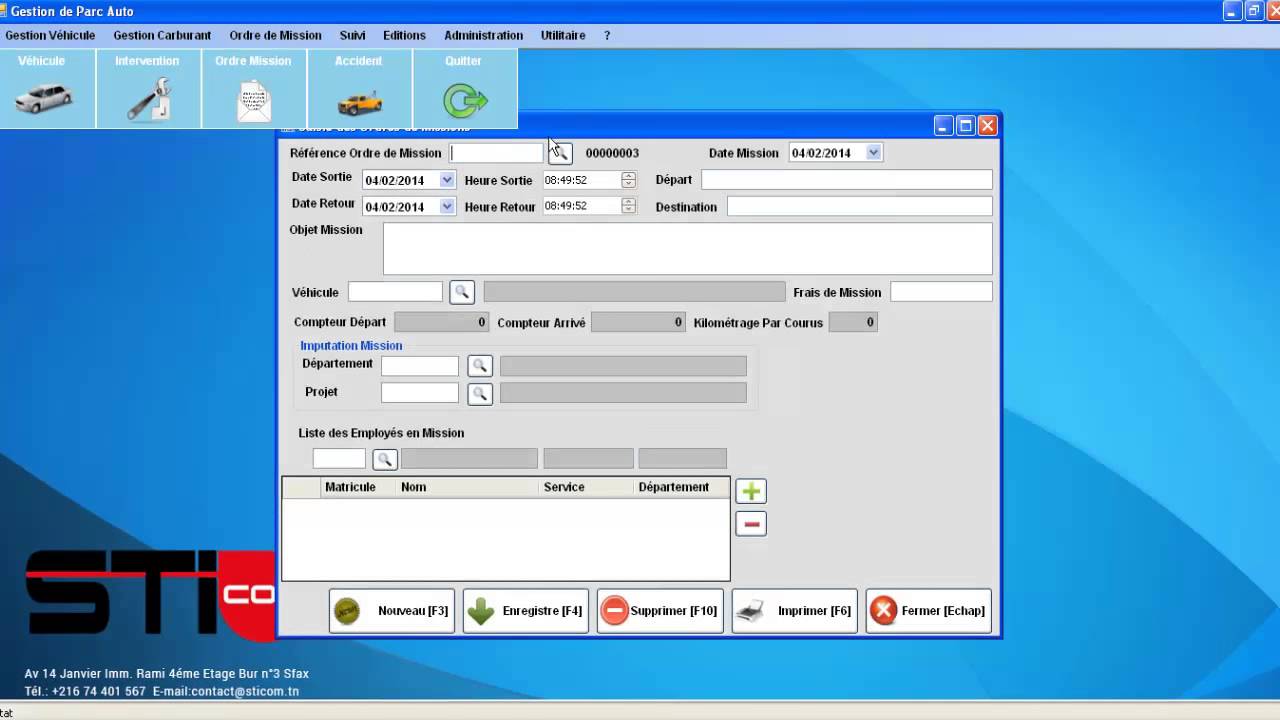Click the Fermer [Echap] button
Image resolution: width=1280 pixels, height=720 pixels.
coord(929,611)
